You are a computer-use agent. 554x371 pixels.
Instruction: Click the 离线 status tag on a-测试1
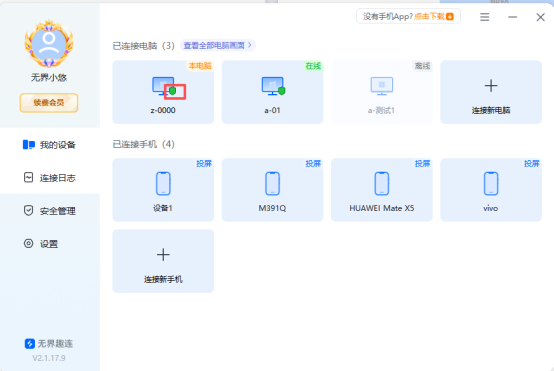422,66
